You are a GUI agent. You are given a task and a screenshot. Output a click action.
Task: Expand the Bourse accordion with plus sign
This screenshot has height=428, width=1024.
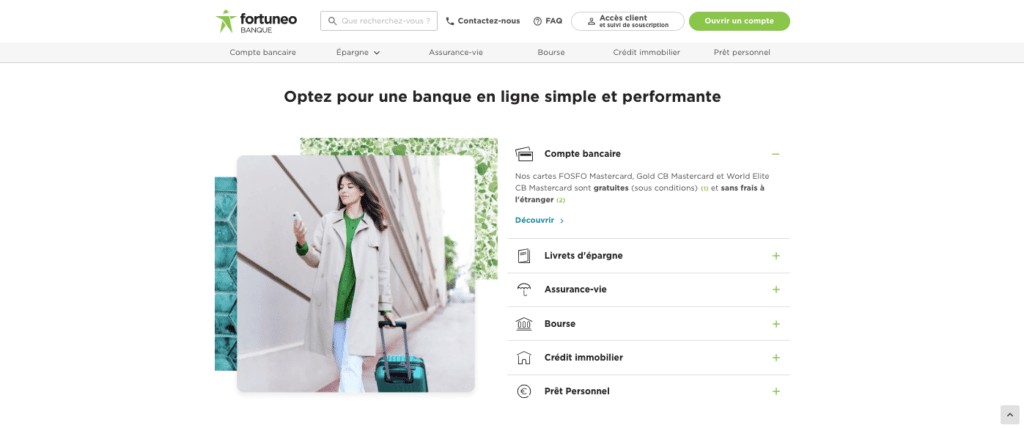(776, 323)
